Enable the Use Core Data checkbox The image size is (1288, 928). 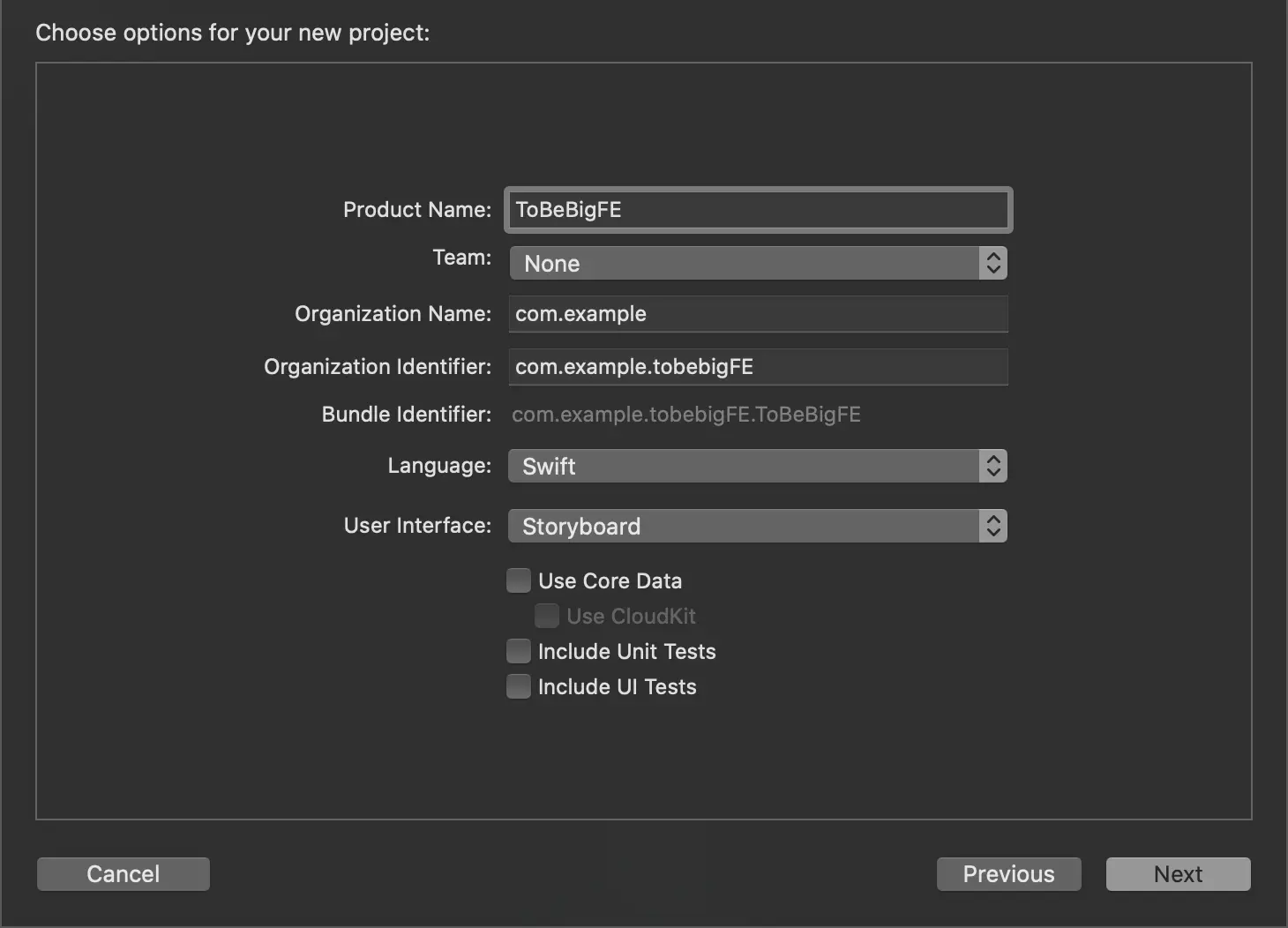[519, 580]
